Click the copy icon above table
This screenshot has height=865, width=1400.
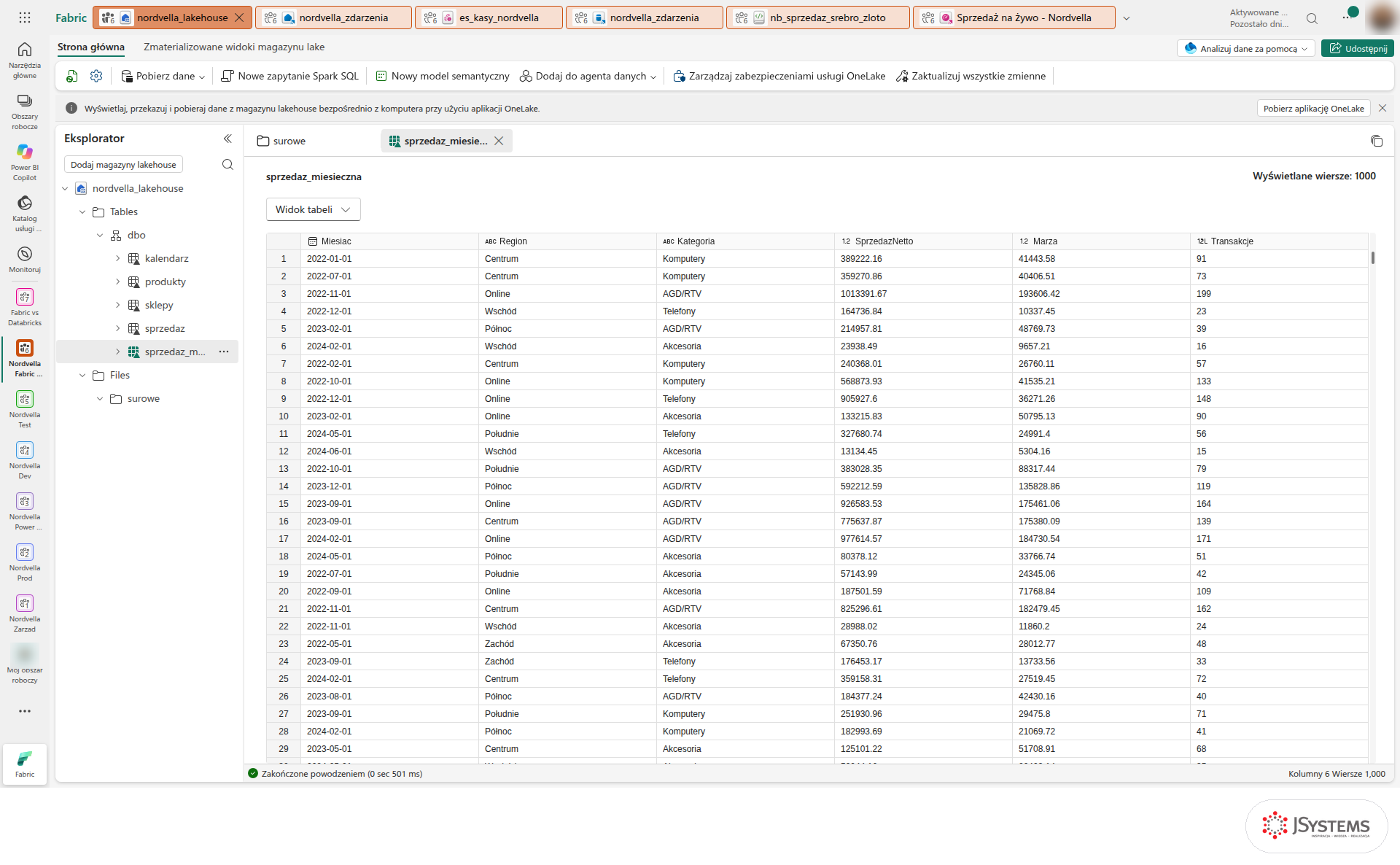[1377, 141]
